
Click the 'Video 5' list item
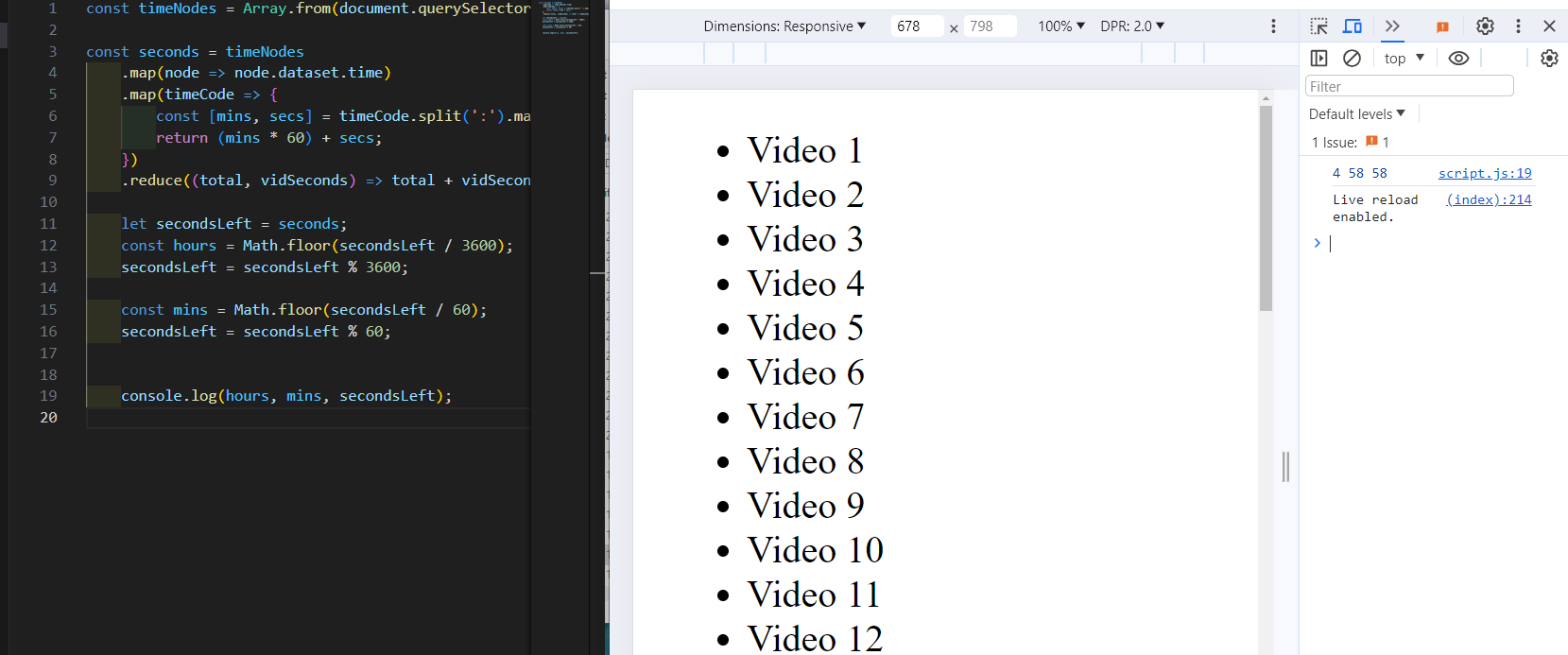[x=805, y=328]
